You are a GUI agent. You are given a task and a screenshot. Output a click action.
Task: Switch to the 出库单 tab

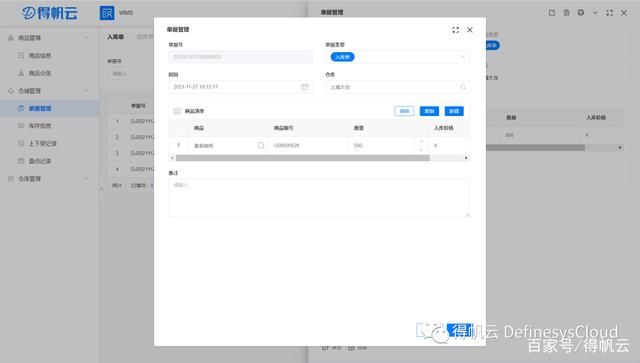tap(144, 37)
